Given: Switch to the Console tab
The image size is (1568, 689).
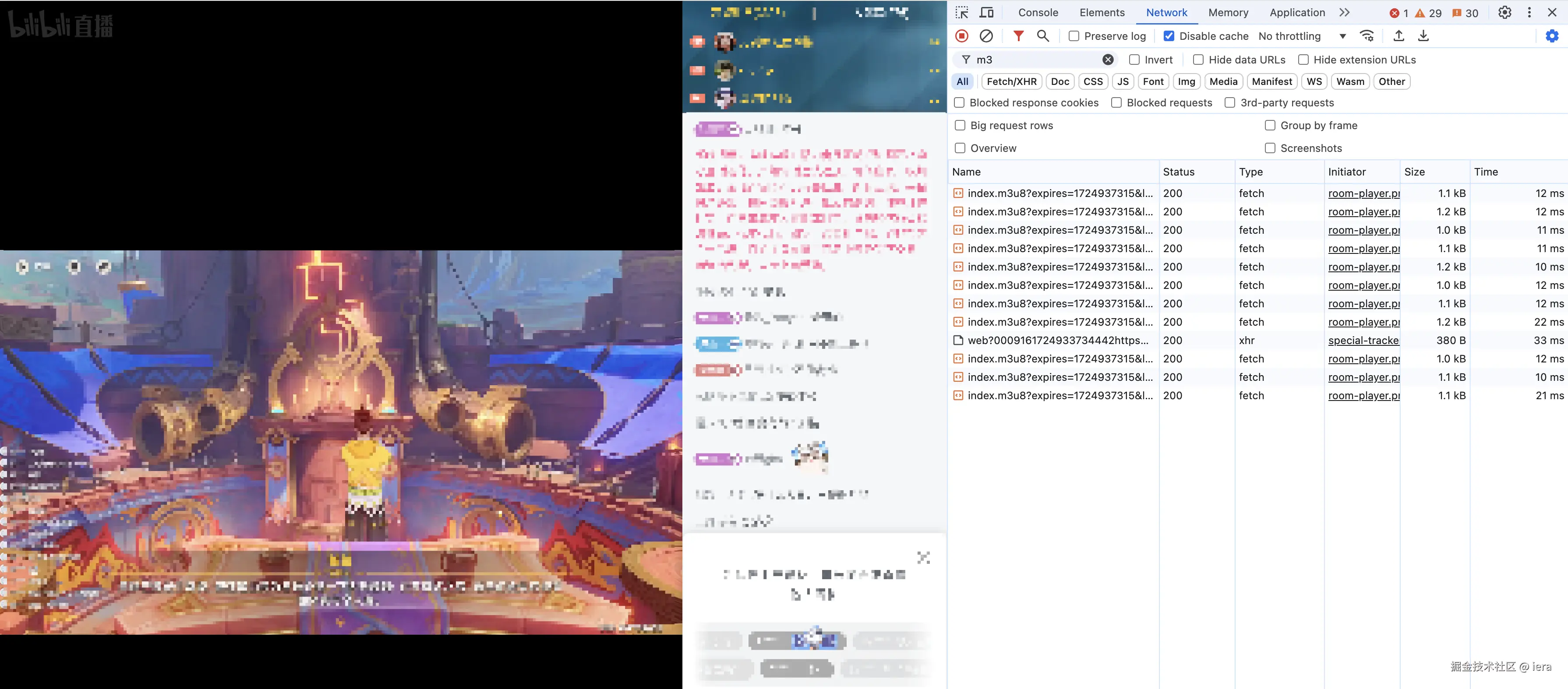Looking at the screenshot, I should pos(1038,13).
